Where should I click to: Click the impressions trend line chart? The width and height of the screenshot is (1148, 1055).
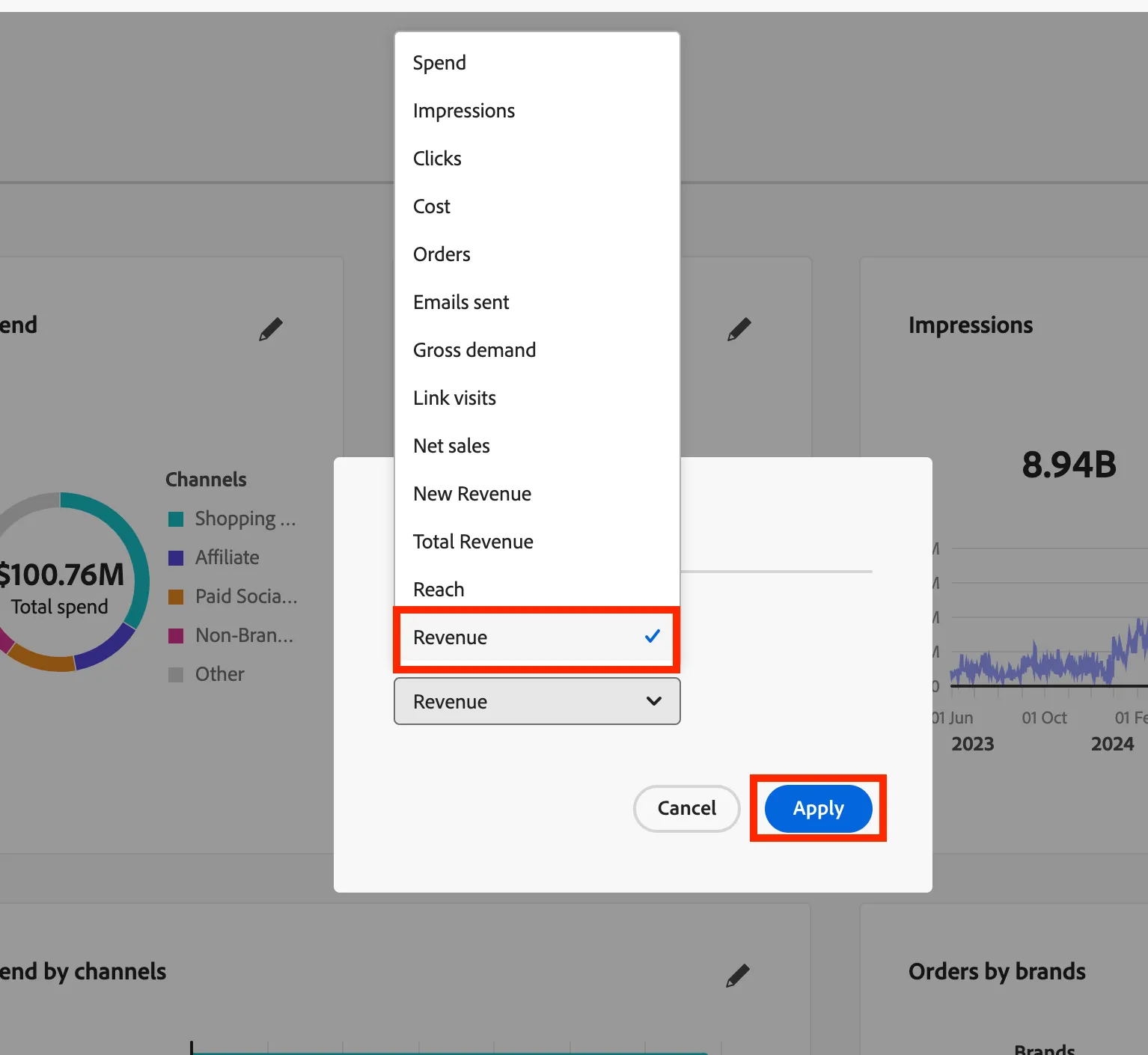click(1048, 651)
